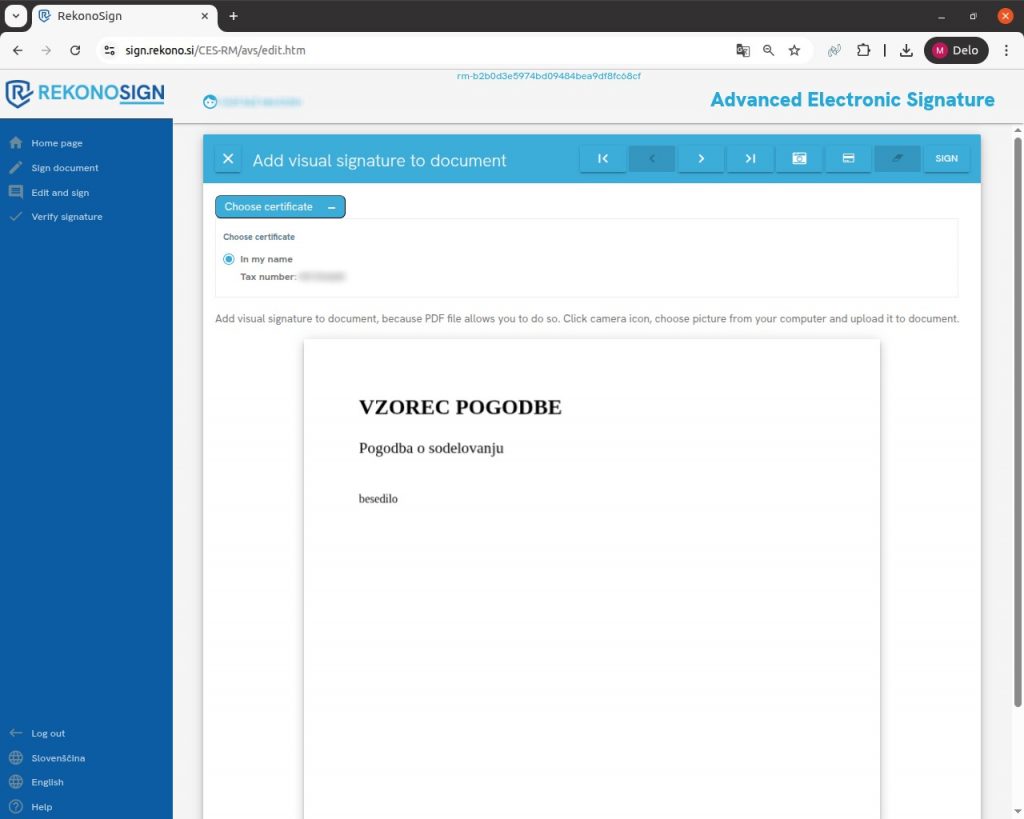Open the browser Downloads icon
Image resolution: width=1024 pixels, height=819 pixels.
pyautogui.click(x=906, y=50)
